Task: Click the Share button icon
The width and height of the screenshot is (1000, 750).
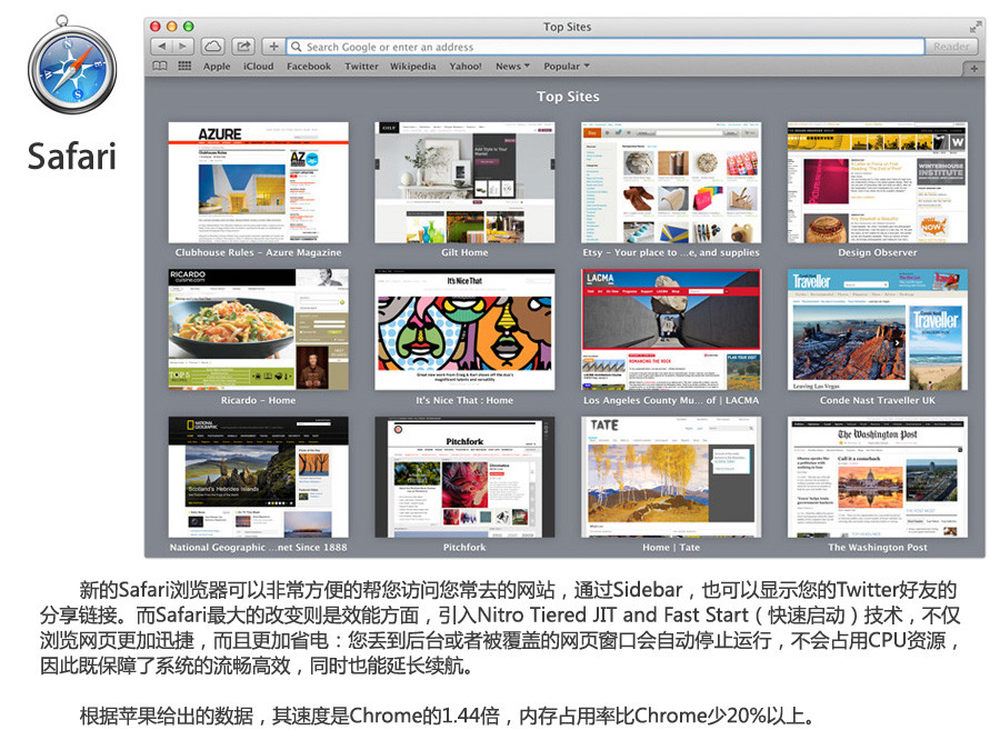Action: 243,47
